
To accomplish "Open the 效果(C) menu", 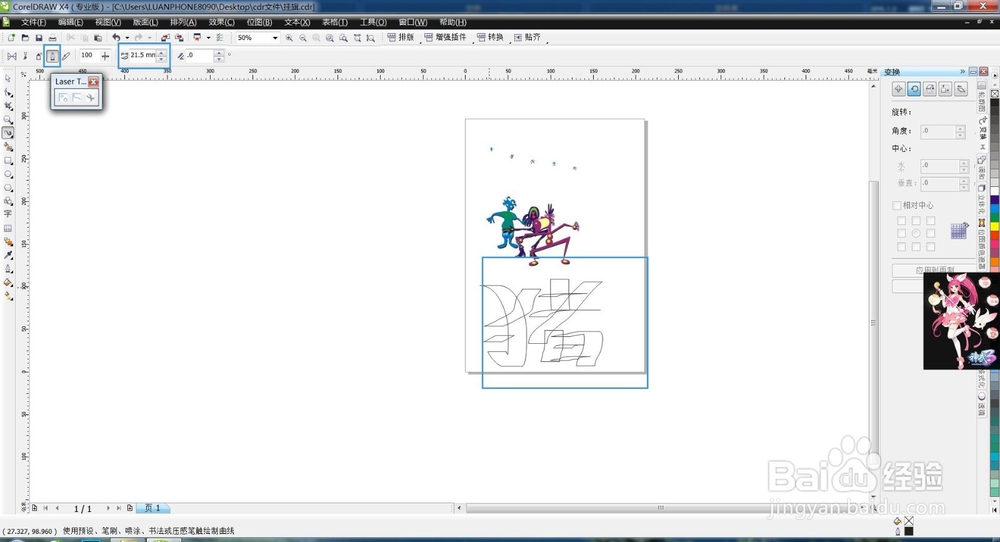I will 221,22.
